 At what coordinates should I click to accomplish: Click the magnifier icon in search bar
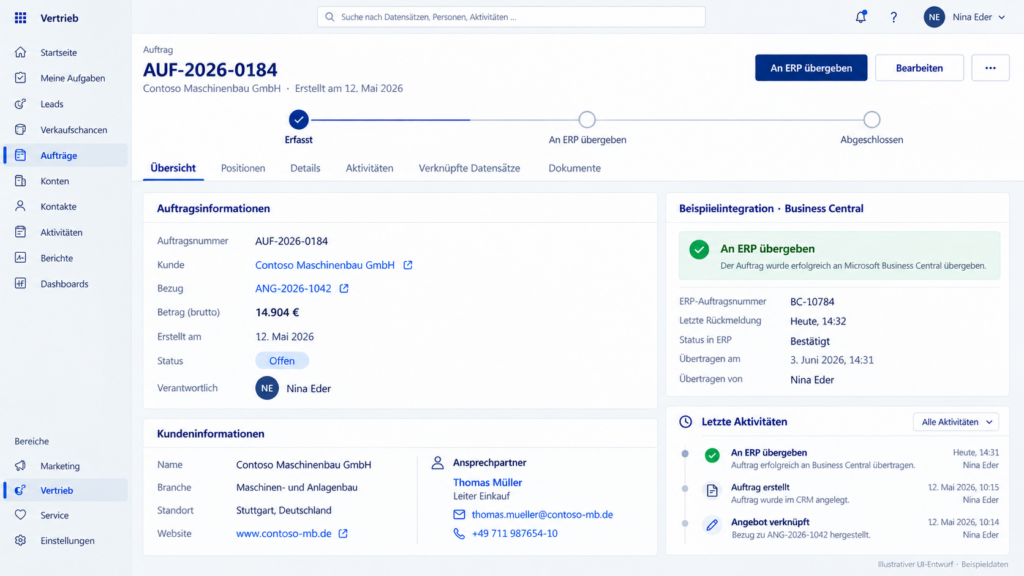pyautogui.click(x=330, y=17)
